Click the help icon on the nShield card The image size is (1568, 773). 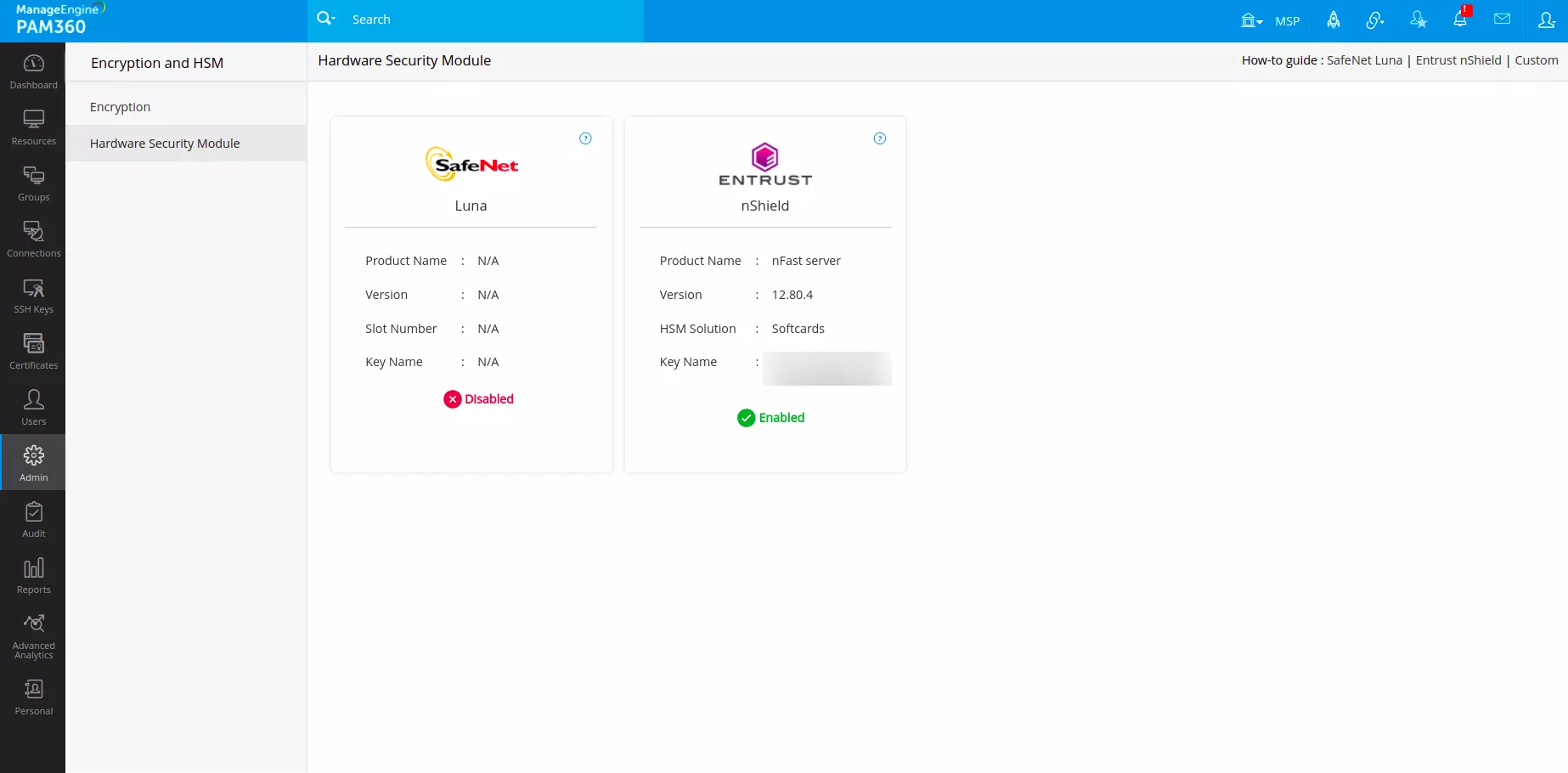tap(880, 138)
